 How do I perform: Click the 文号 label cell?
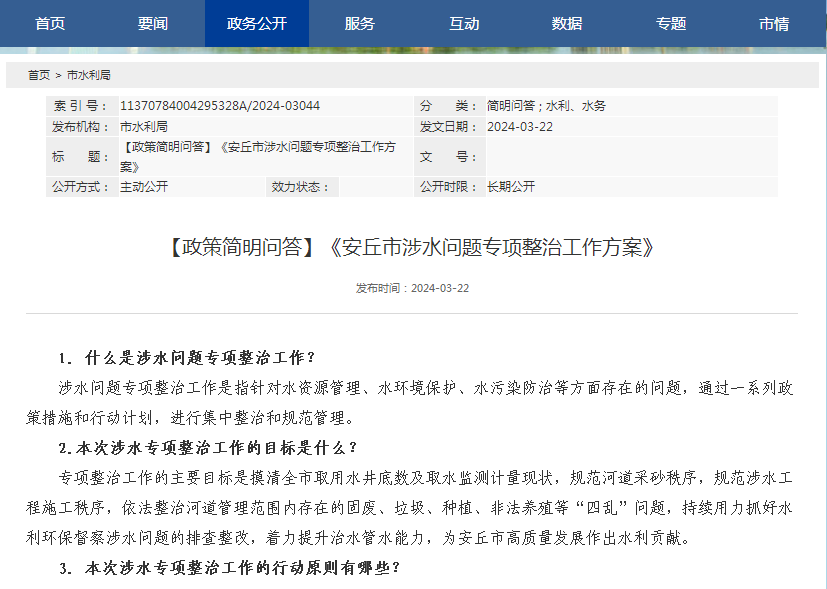click(449, 157)
